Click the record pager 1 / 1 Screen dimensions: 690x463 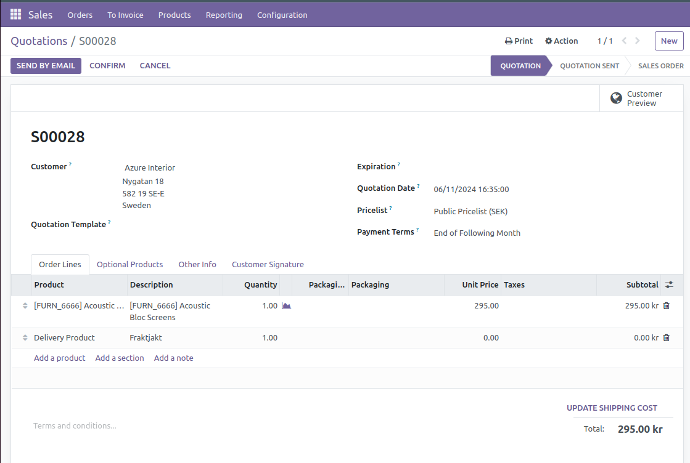tap(605, 41)
